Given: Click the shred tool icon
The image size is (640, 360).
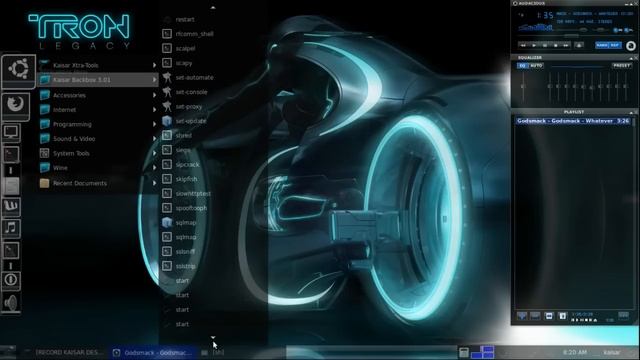Looking at the screenshot, I should (x=167, y=135).
